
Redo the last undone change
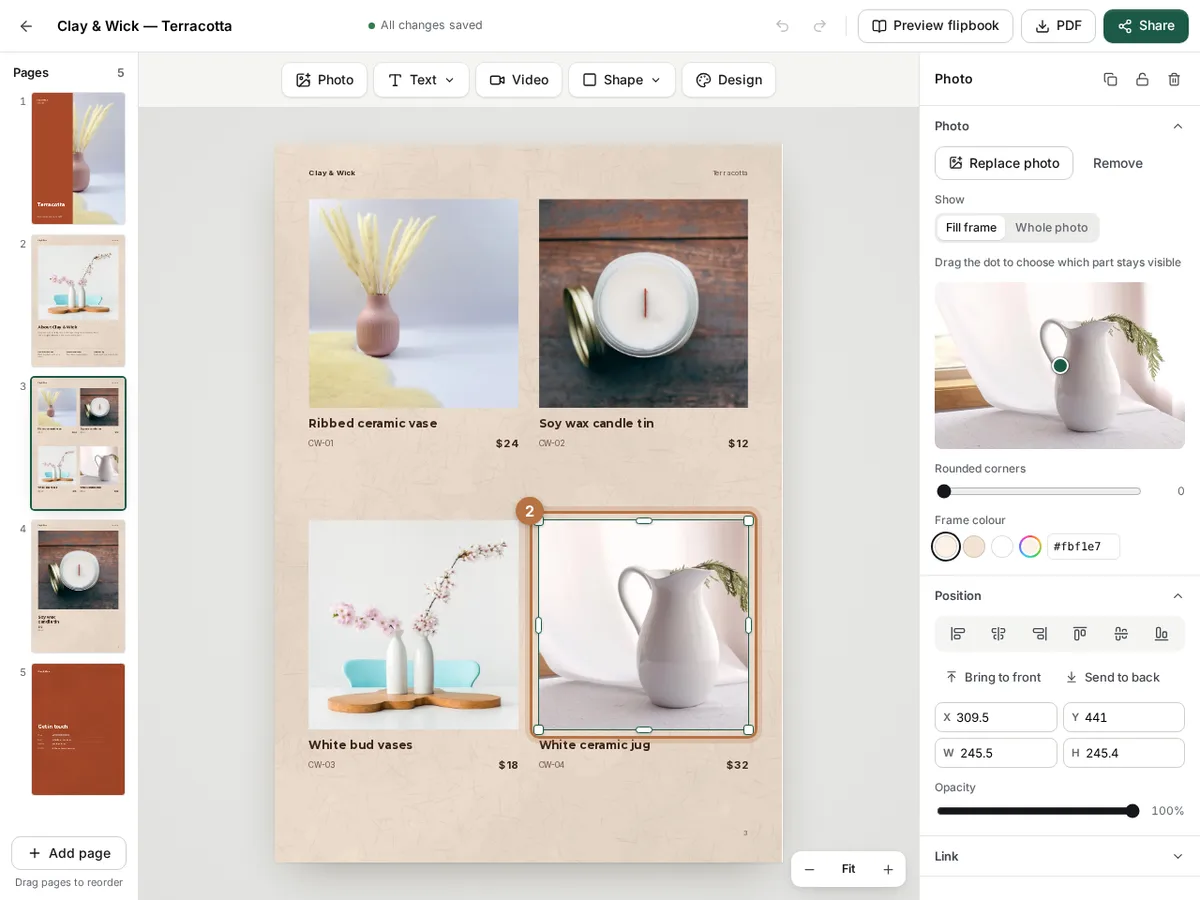(820, 26)
